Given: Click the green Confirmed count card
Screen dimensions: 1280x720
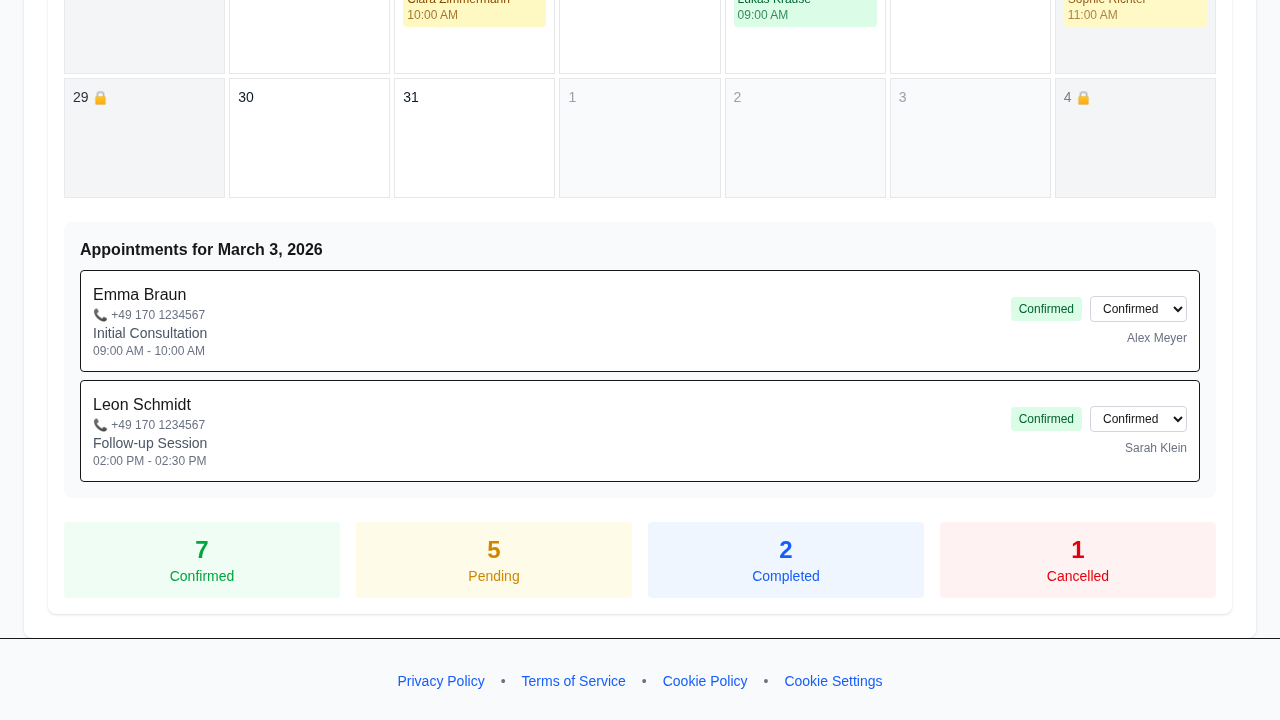Looking at the screenshot, I should coord(202,560).
